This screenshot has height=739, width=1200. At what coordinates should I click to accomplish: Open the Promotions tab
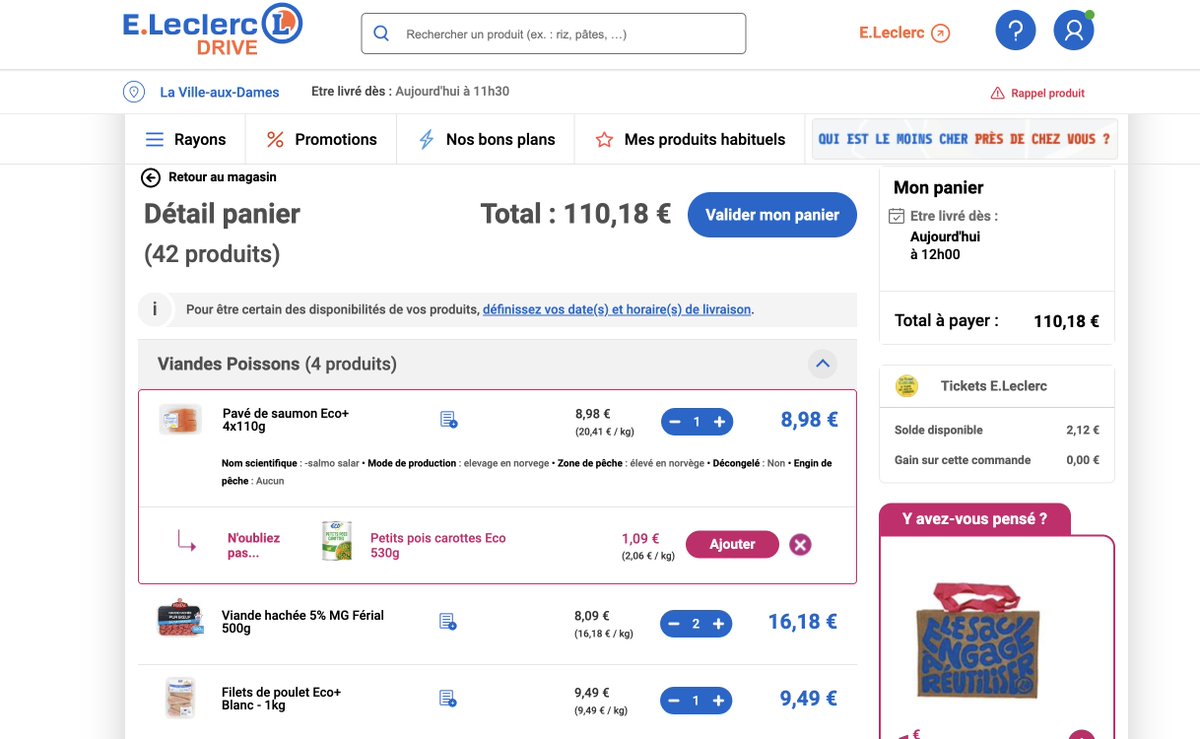point(321,139)
